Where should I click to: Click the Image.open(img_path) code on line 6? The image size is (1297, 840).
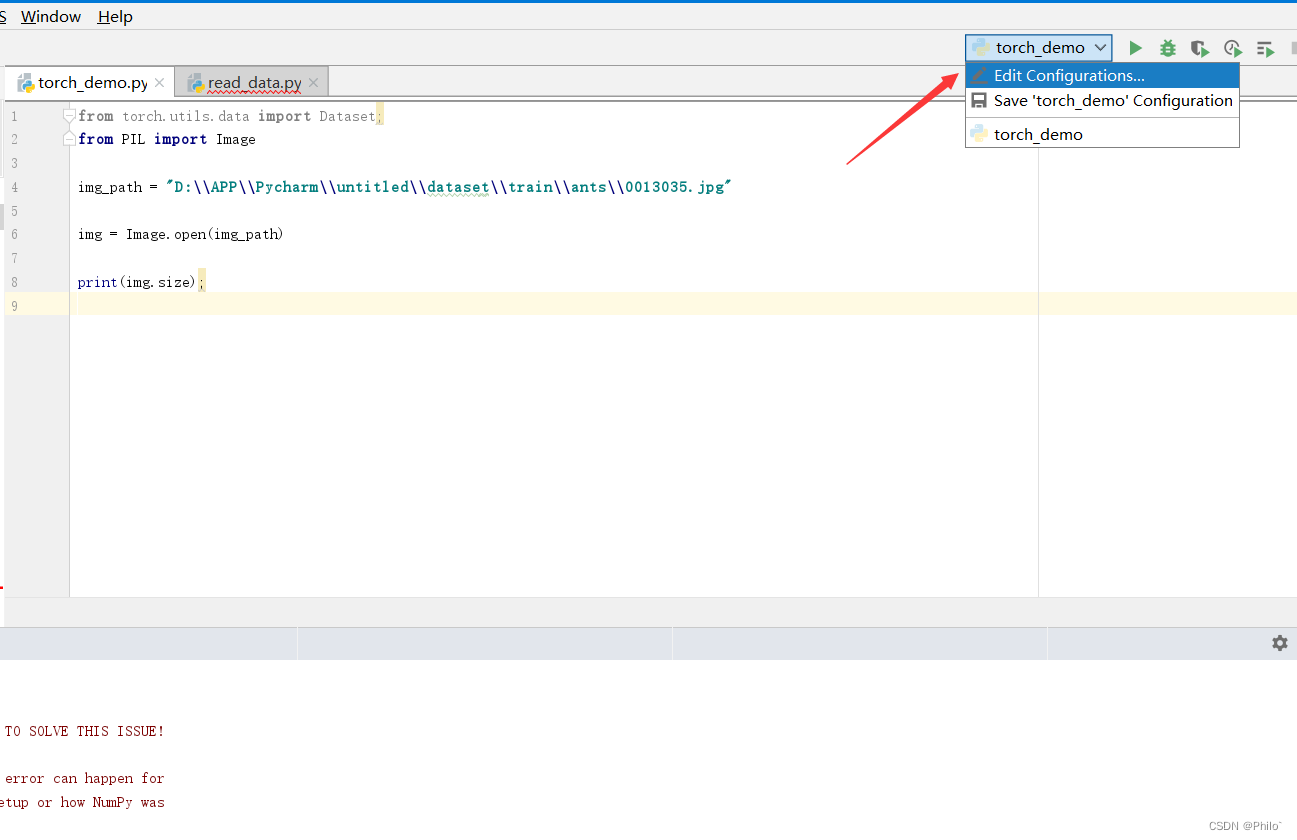(204, 234)
